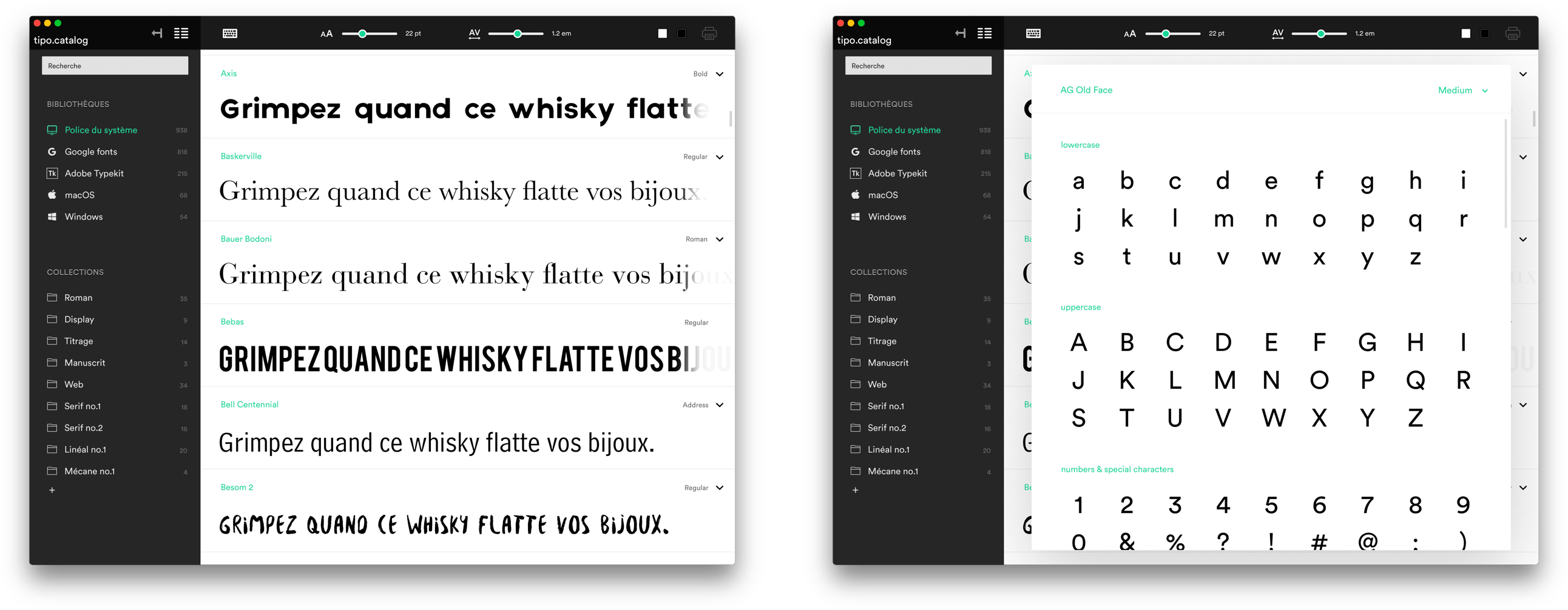Click the print icon in the left window

pyautogui.click(x=709, y=33)
